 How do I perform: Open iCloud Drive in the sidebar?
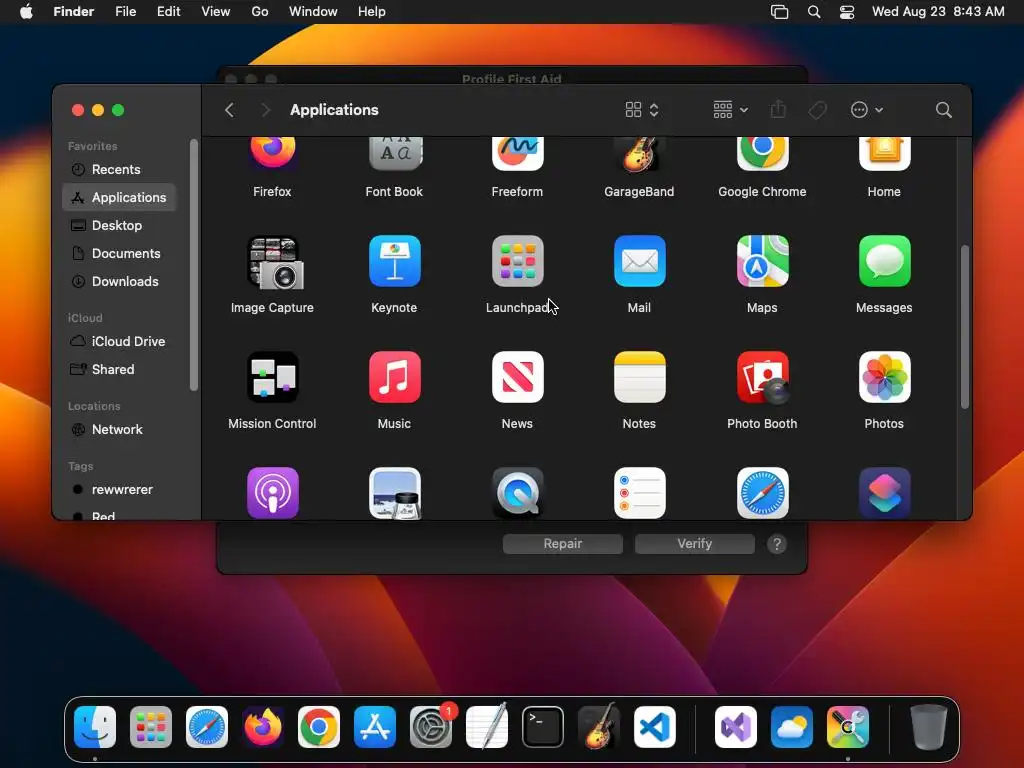(x=119, y=342)
